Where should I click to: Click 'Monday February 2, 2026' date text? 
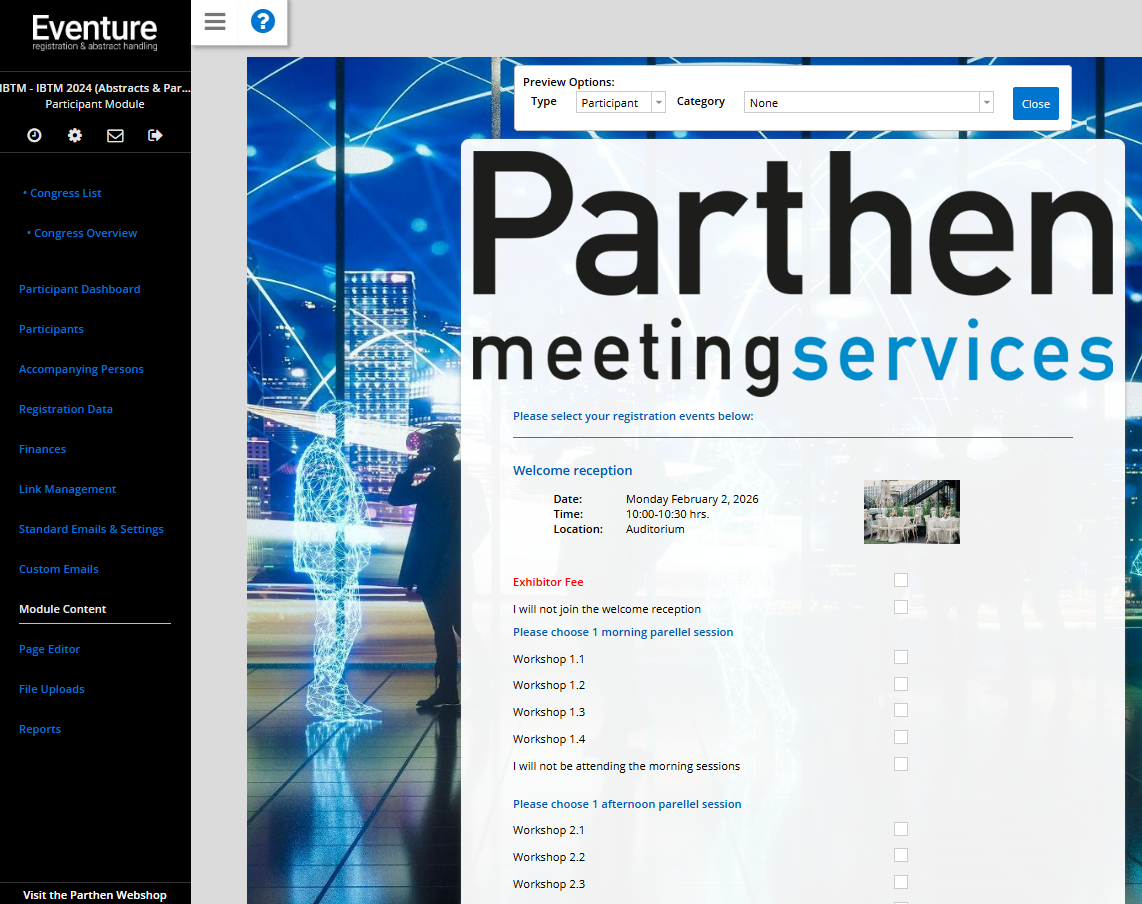tap(692, 499)
